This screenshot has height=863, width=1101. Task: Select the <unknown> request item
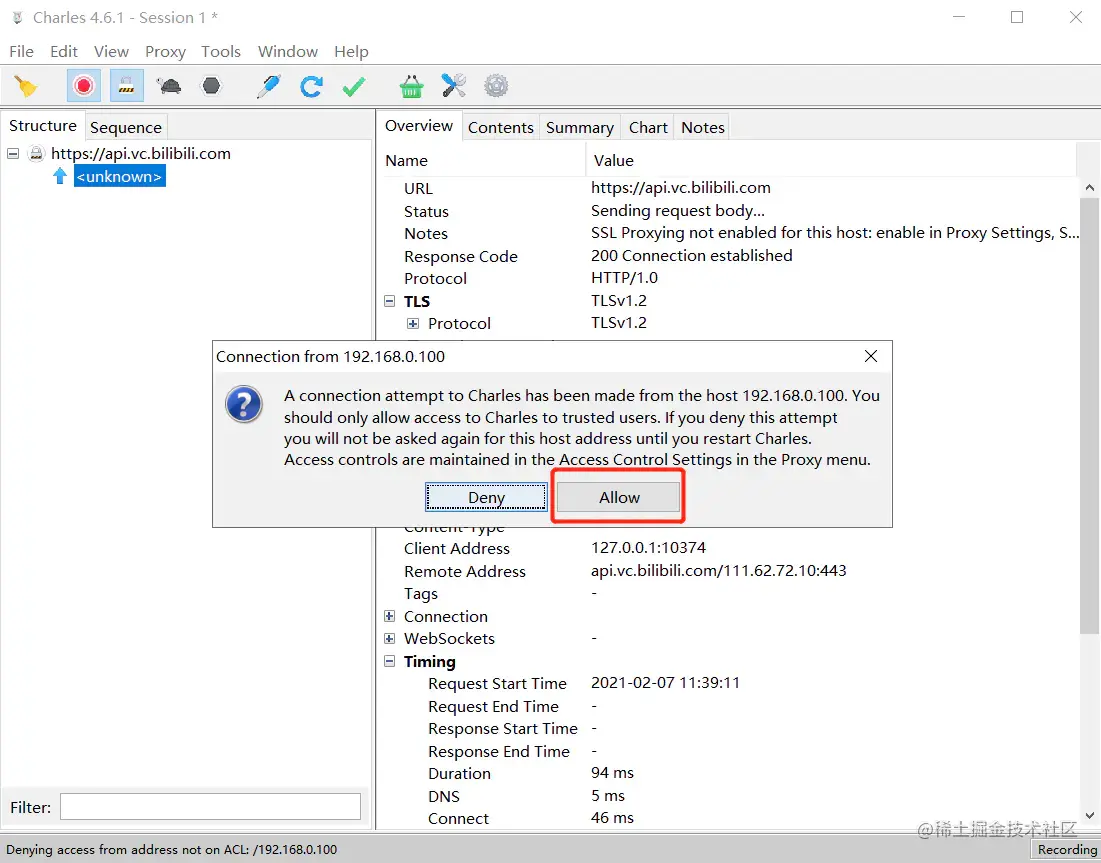coord(119,176)
